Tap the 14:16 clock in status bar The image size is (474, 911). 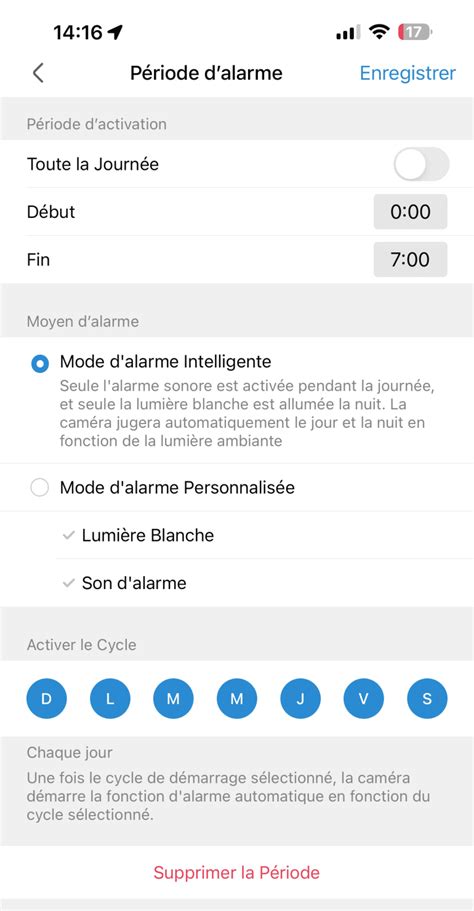pyautogui.click(x=78, y=32)
